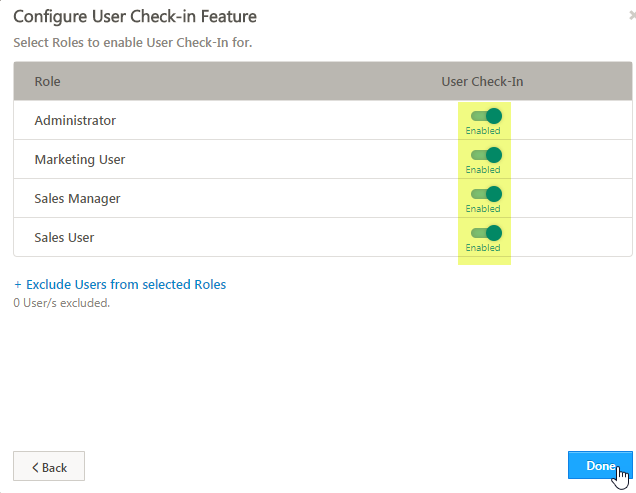Select the Sales User role name

64,238
